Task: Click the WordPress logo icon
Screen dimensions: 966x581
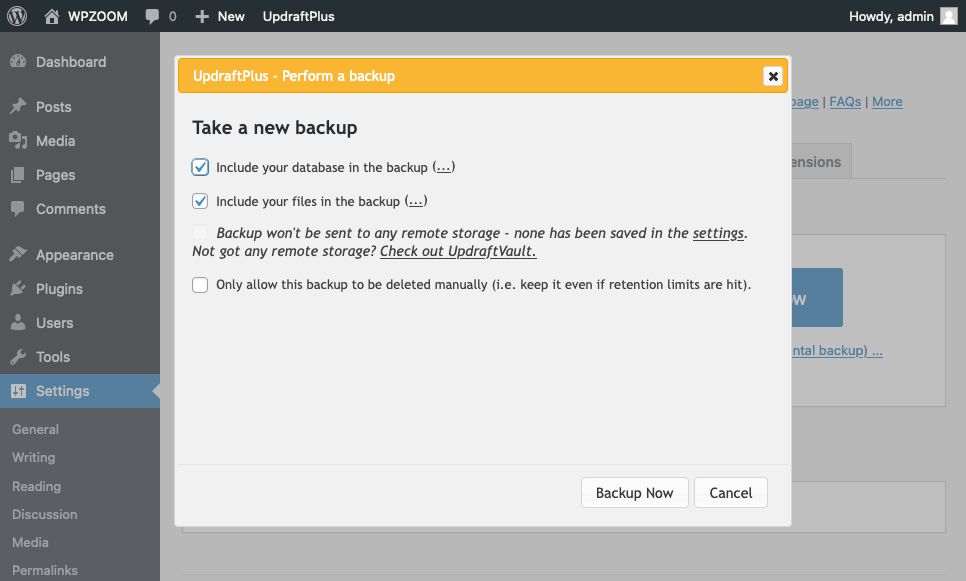Action: tap(17, 16)
